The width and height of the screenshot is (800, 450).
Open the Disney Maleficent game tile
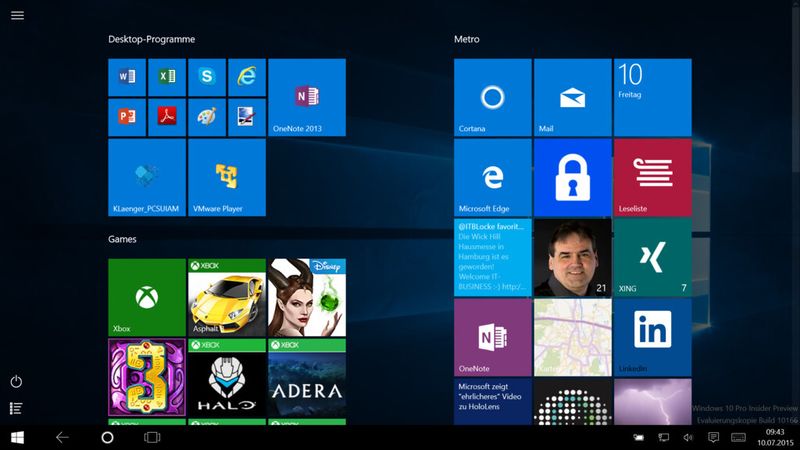(307, 297)
